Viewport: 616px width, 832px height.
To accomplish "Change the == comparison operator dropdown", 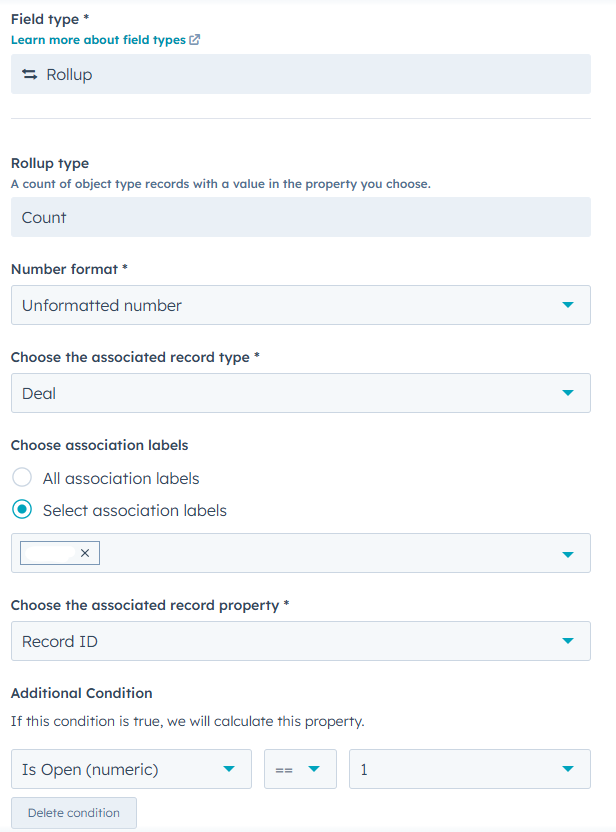I will tap(300, 769).
